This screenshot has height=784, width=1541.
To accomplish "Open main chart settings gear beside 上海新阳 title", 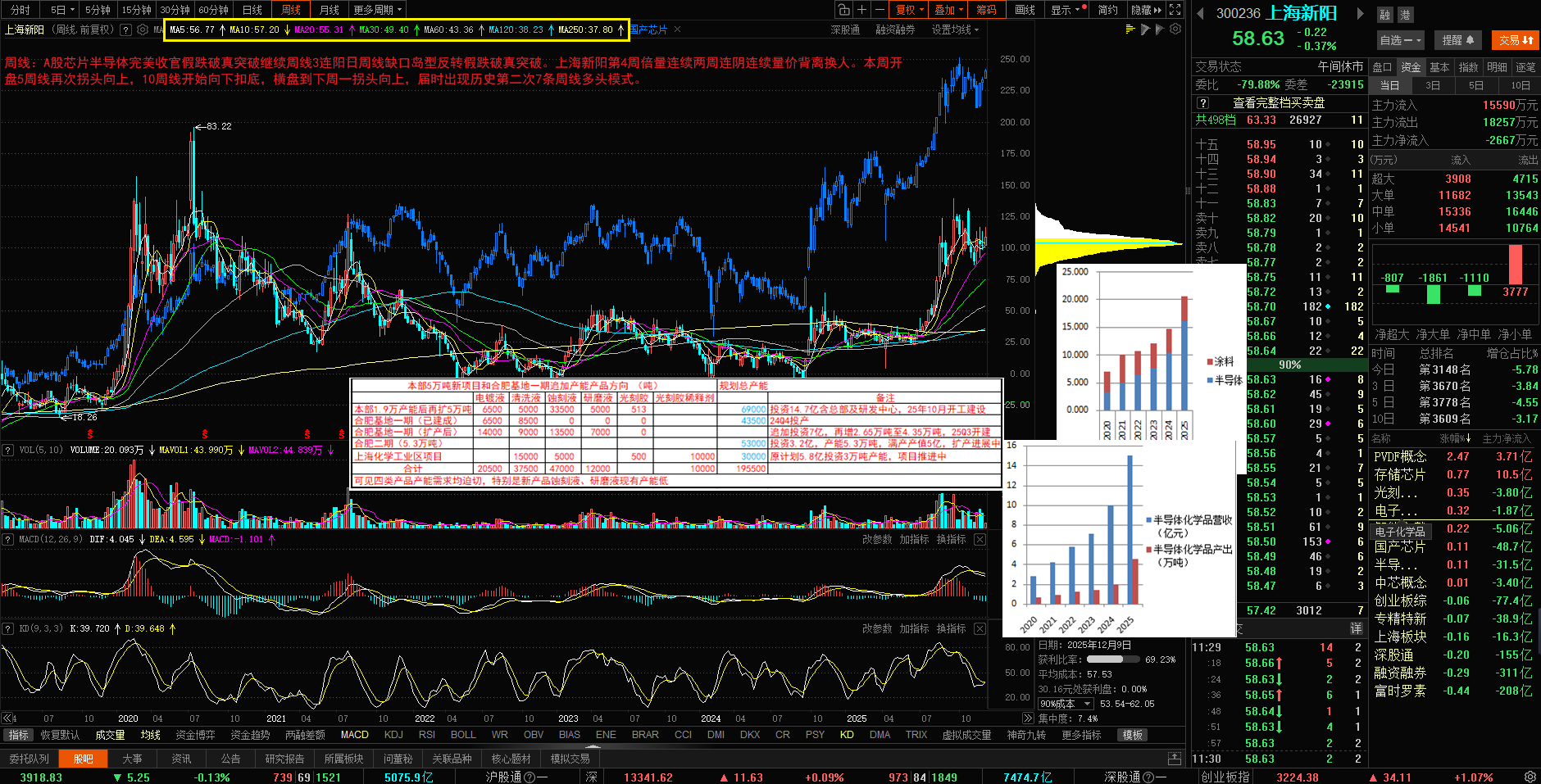I will point(143,29).
